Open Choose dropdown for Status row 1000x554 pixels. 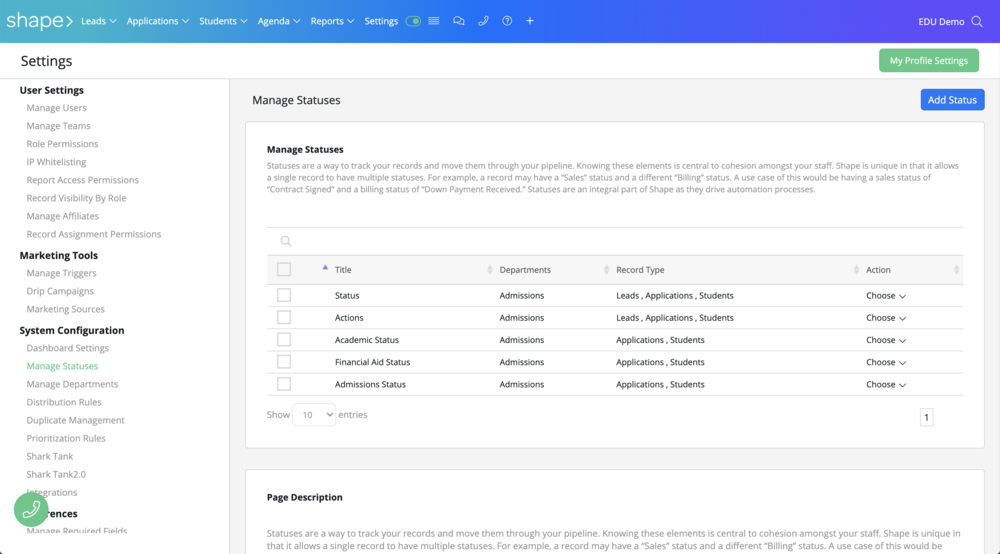[x=886, y=296]
